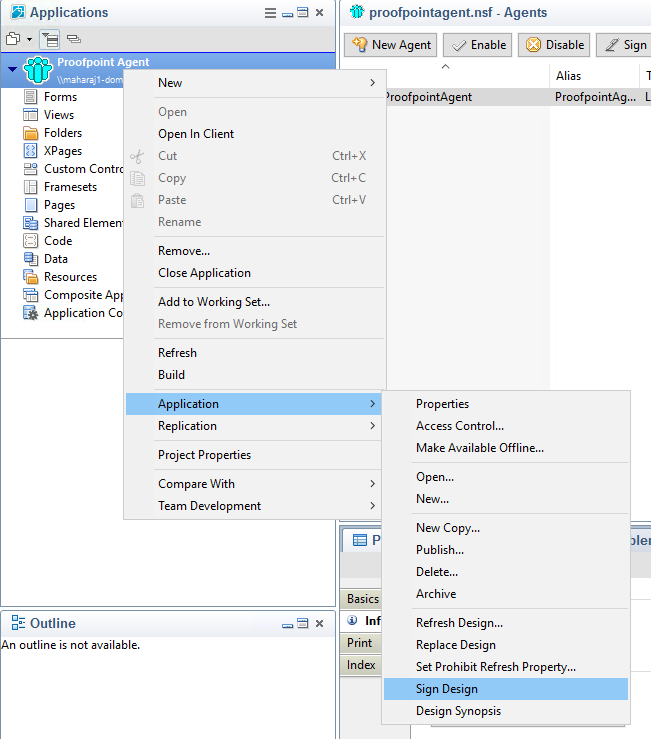
Task: Click the proofpointagent.nsf tab icon
Action: click(357, 12)
